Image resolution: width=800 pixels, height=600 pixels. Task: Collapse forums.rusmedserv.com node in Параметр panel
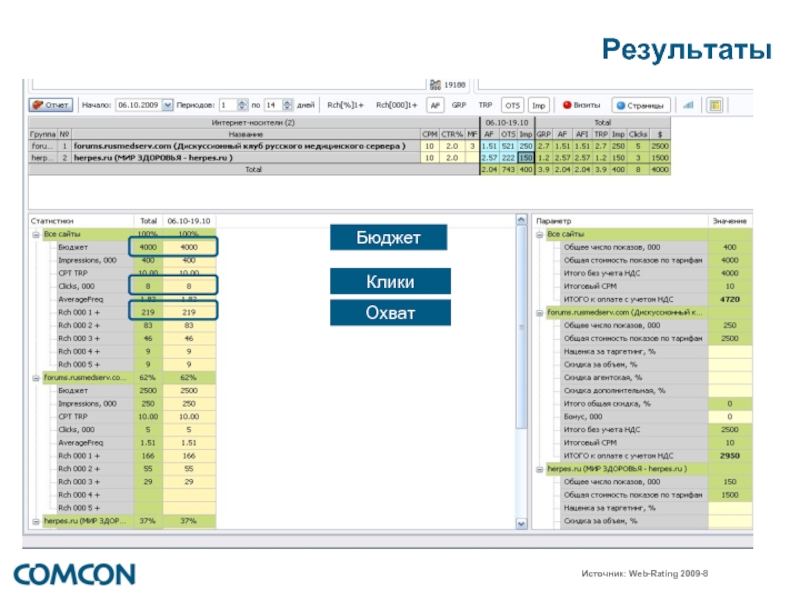click(539, 313)
